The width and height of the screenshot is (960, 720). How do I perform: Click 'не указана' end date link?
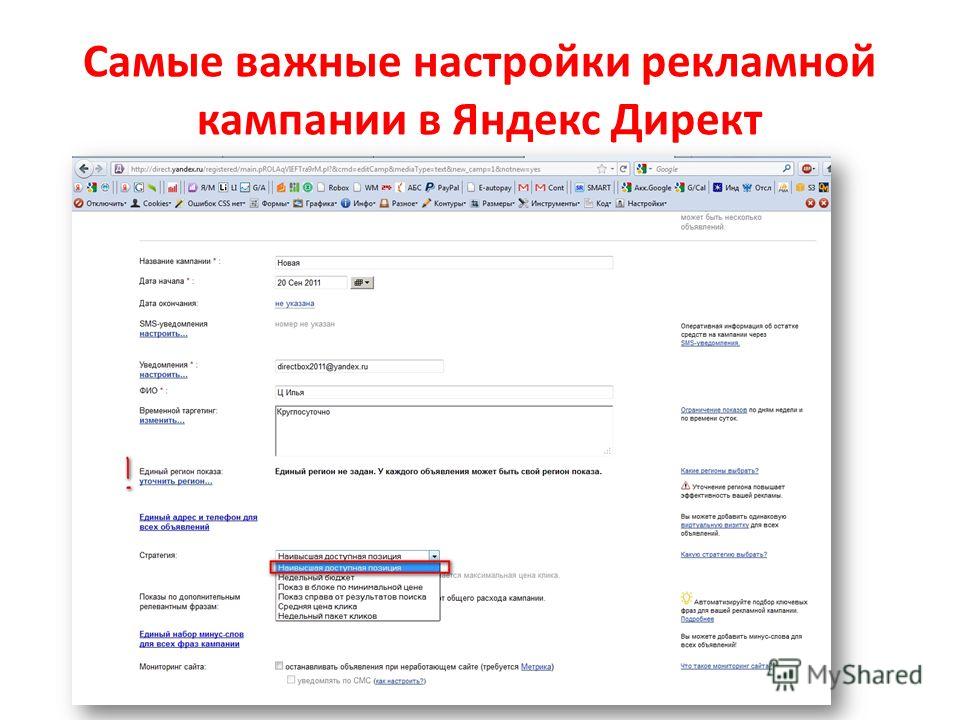point(294,303)
